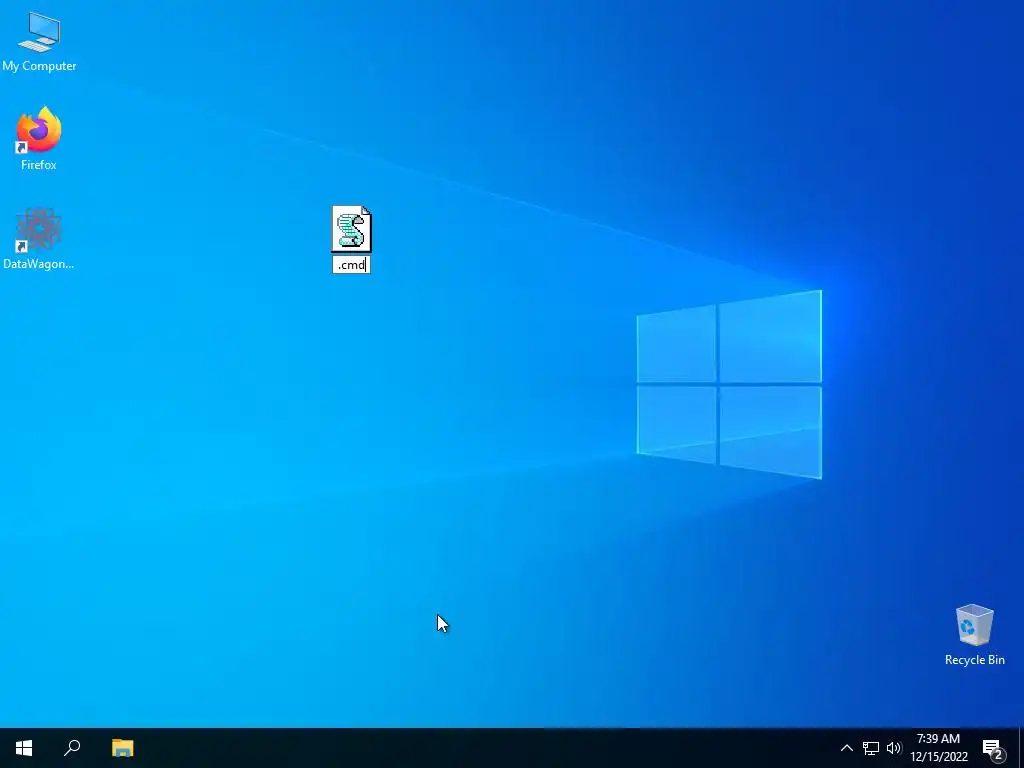Select the script file icon on the desktop
The width and height of the screenshot is (1024, 768).
coord(351,229)
